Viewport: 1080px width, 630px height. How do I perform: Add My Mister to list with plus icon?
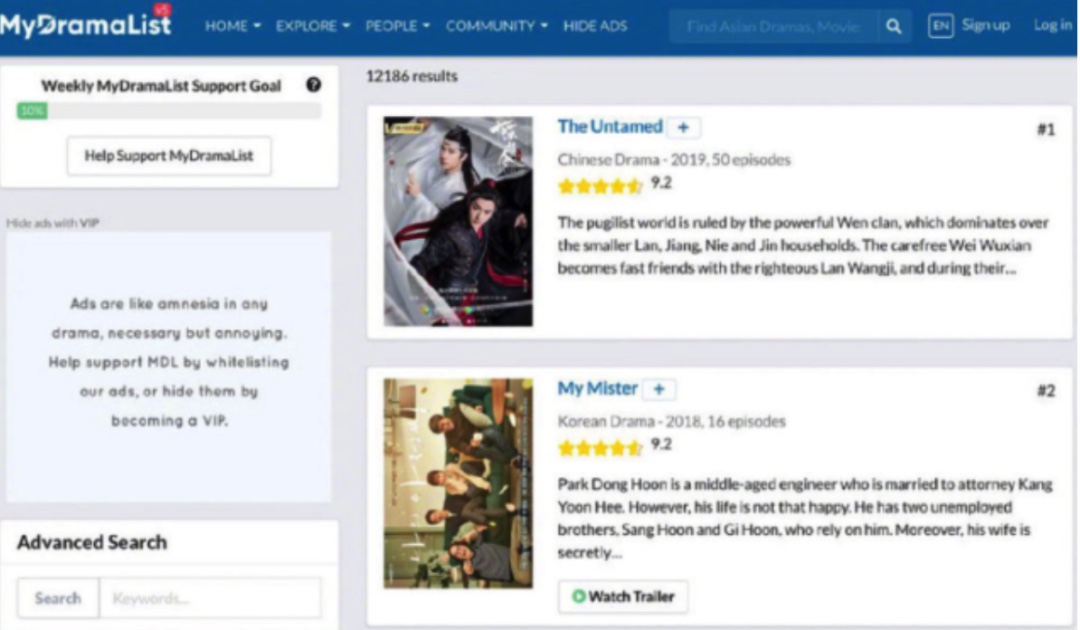point(659,390)
